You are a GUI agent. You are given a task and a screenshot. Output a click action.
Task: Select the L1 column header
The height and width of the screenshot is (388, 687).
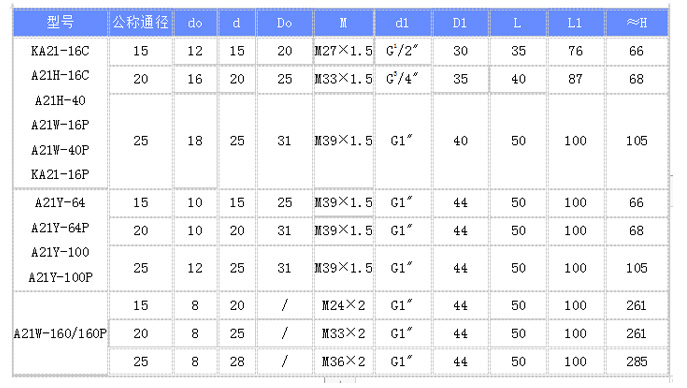[x=575, y=22]
